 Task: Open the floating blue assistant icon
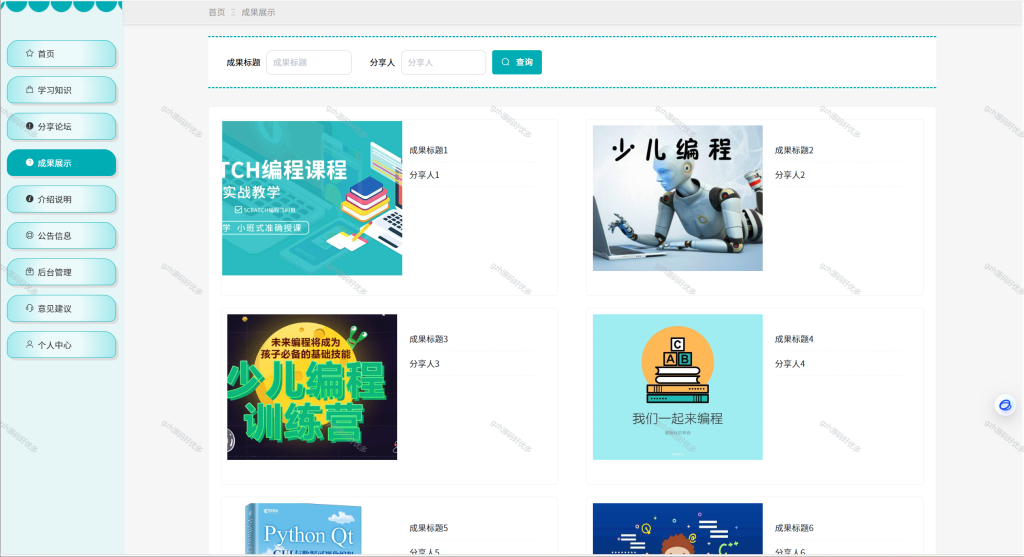[1005, 406]
